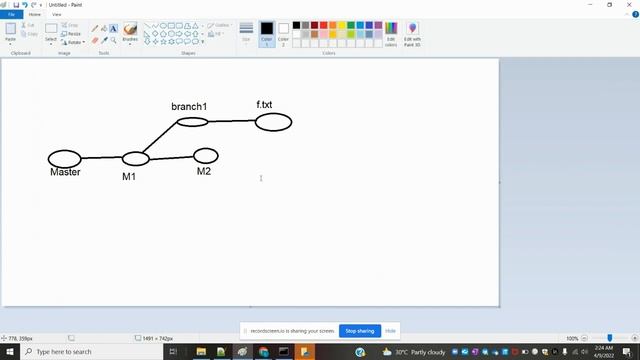Viewport: 640px width, 360px height.
Task: Click the Undo arrow in title bar
Action: point(25,5)
